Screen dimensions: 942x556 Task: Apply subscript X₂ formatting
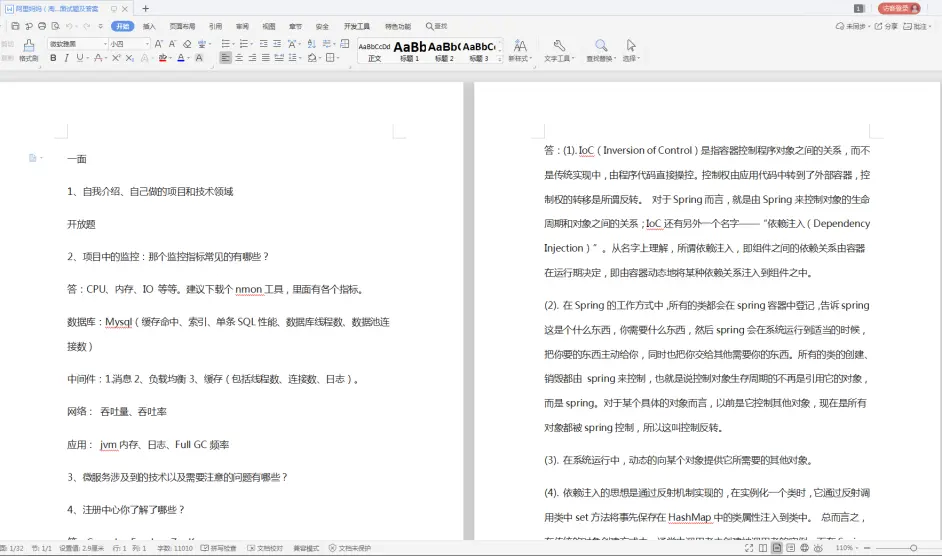[x=130, y=58]
